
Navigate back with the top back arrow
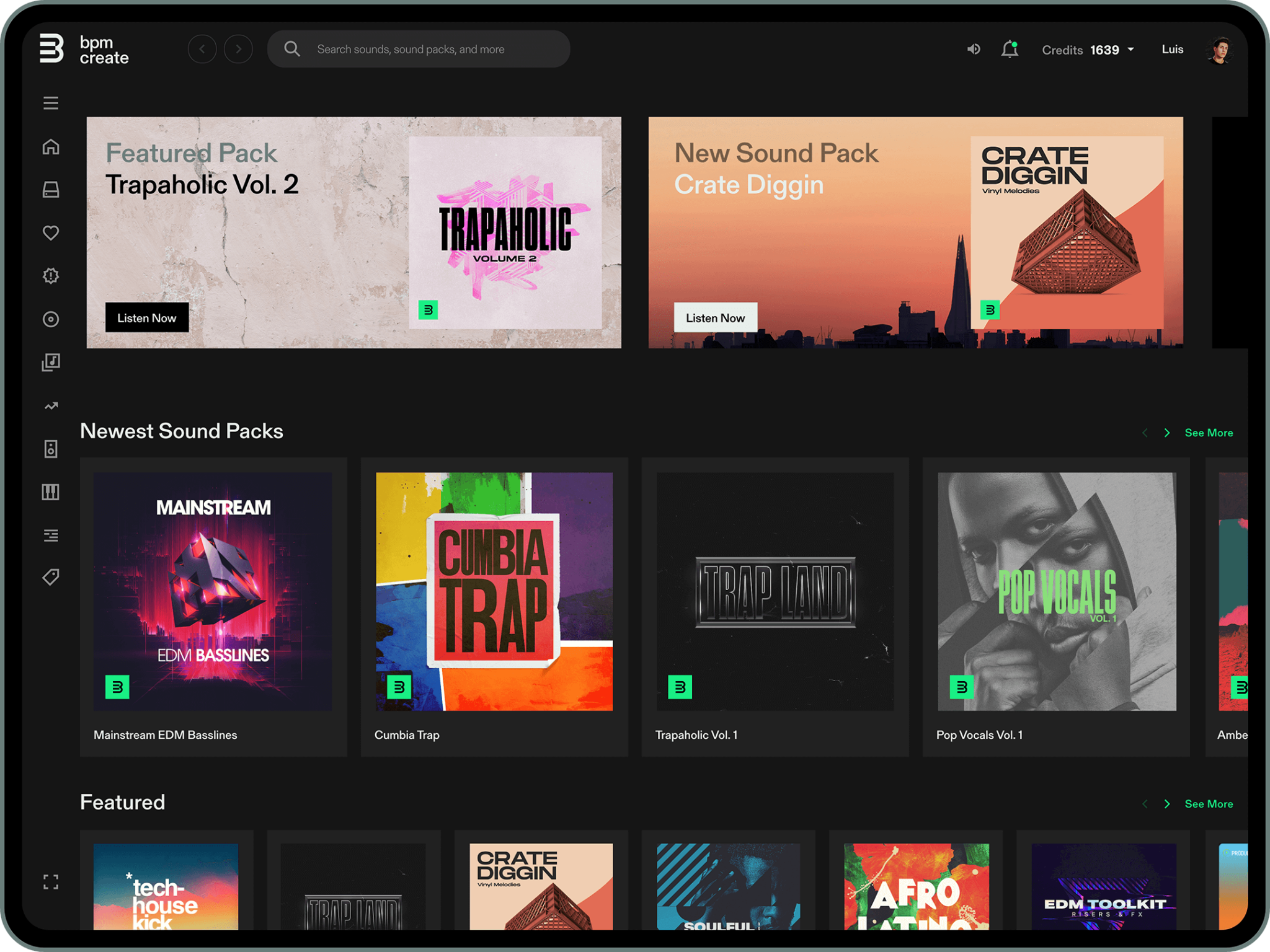(202, 49)
